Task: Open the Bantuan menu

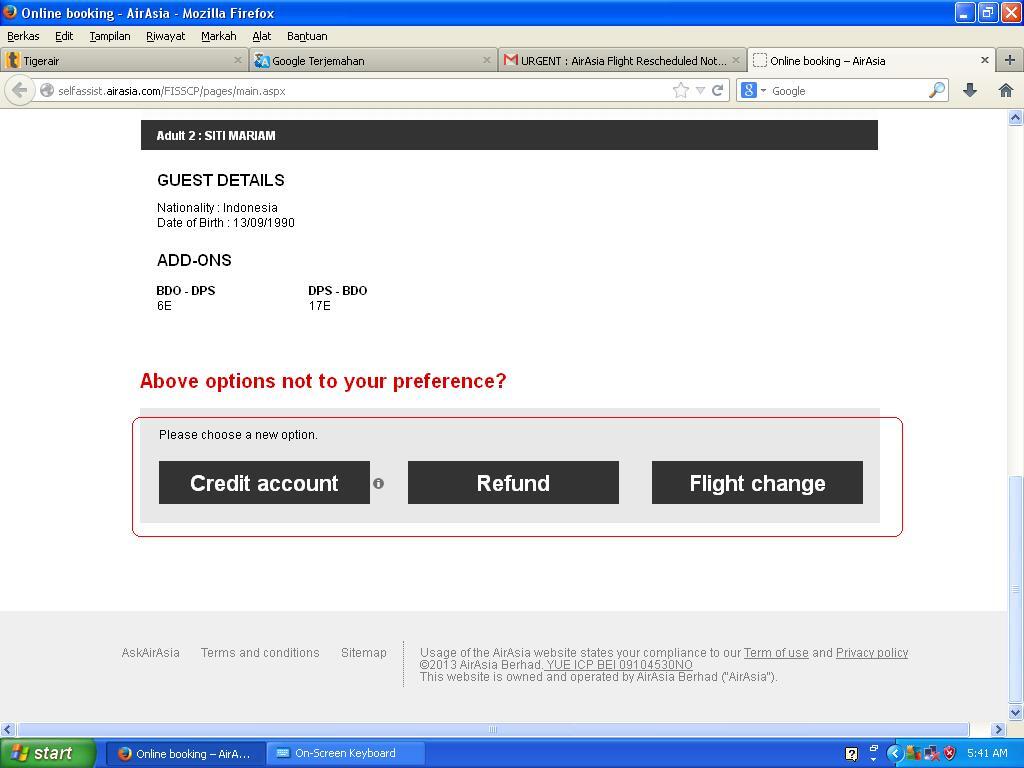Action: click(x=307, y=36)
